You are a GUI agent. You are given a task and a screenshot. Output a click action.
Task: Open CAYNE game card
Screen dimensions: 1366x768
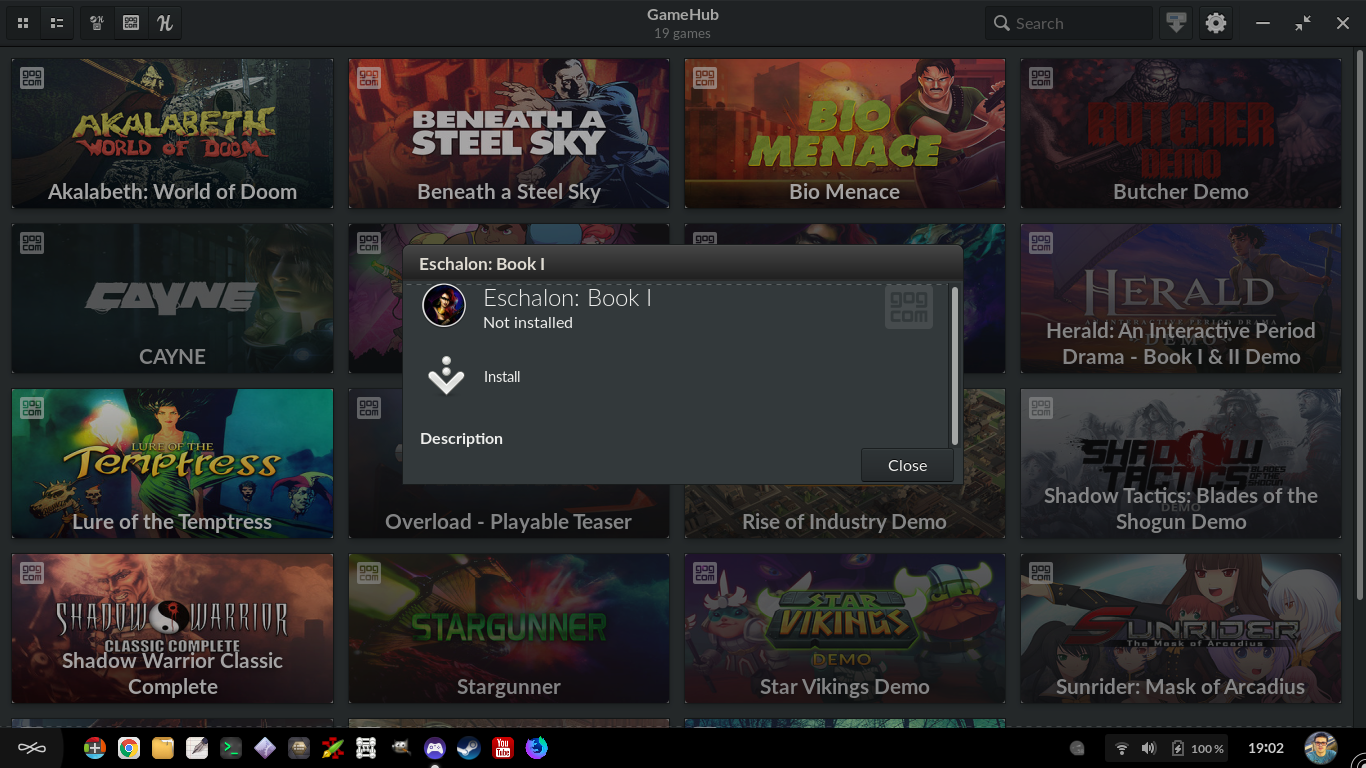pyautogui.click(x=172, y=298)
